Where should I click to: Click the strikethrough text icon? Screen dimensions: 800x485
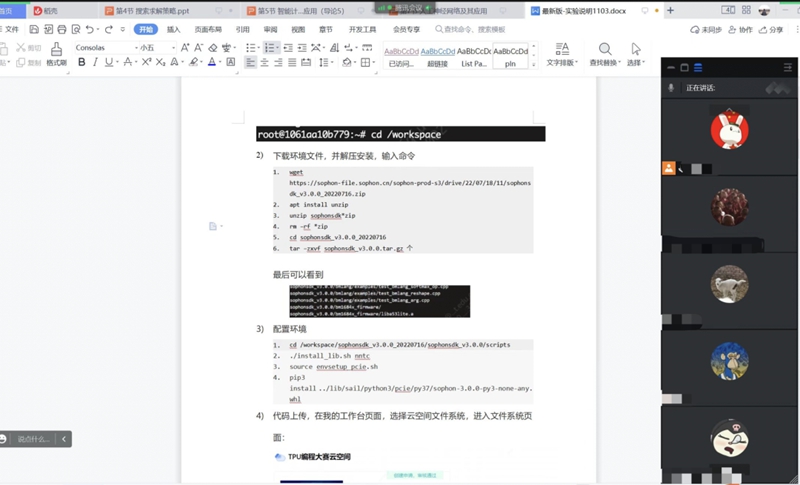(128, 62)
